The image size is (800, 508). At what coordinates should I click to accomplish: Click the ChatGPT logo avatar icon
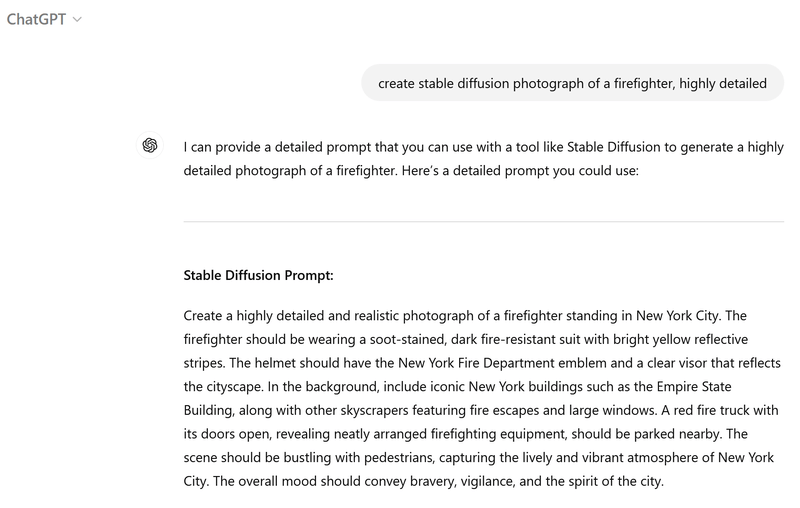pyautogui.click(x=150, y=146)
